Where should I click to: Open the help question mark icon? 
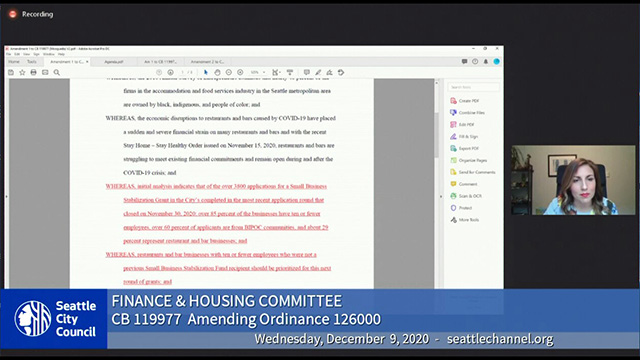[475, 62]
